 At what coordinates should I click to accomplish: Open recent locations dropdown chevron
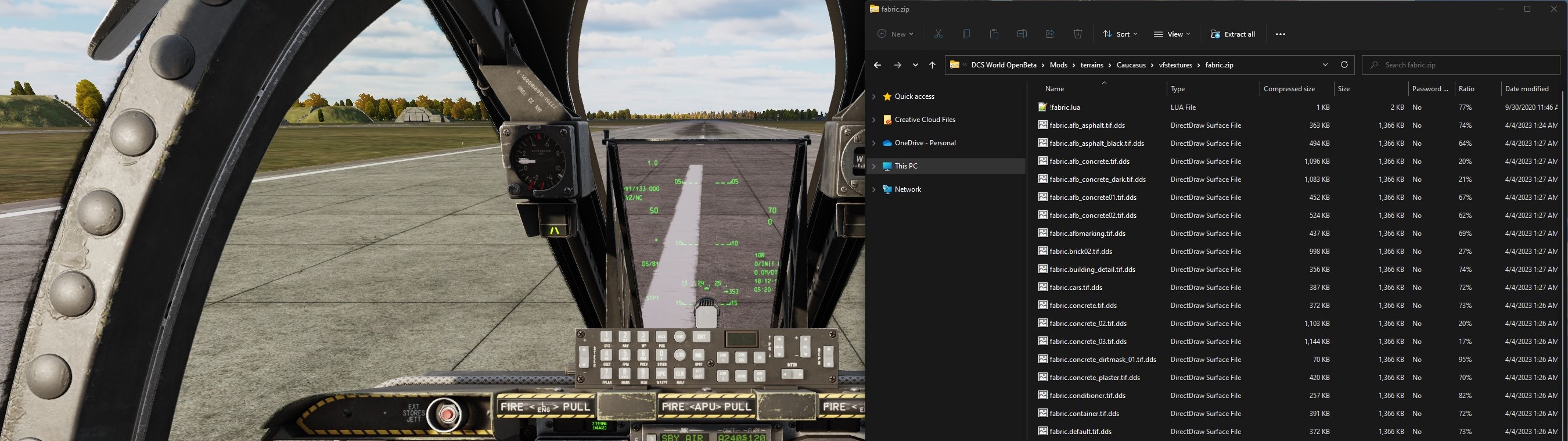[x=915, y=64]
